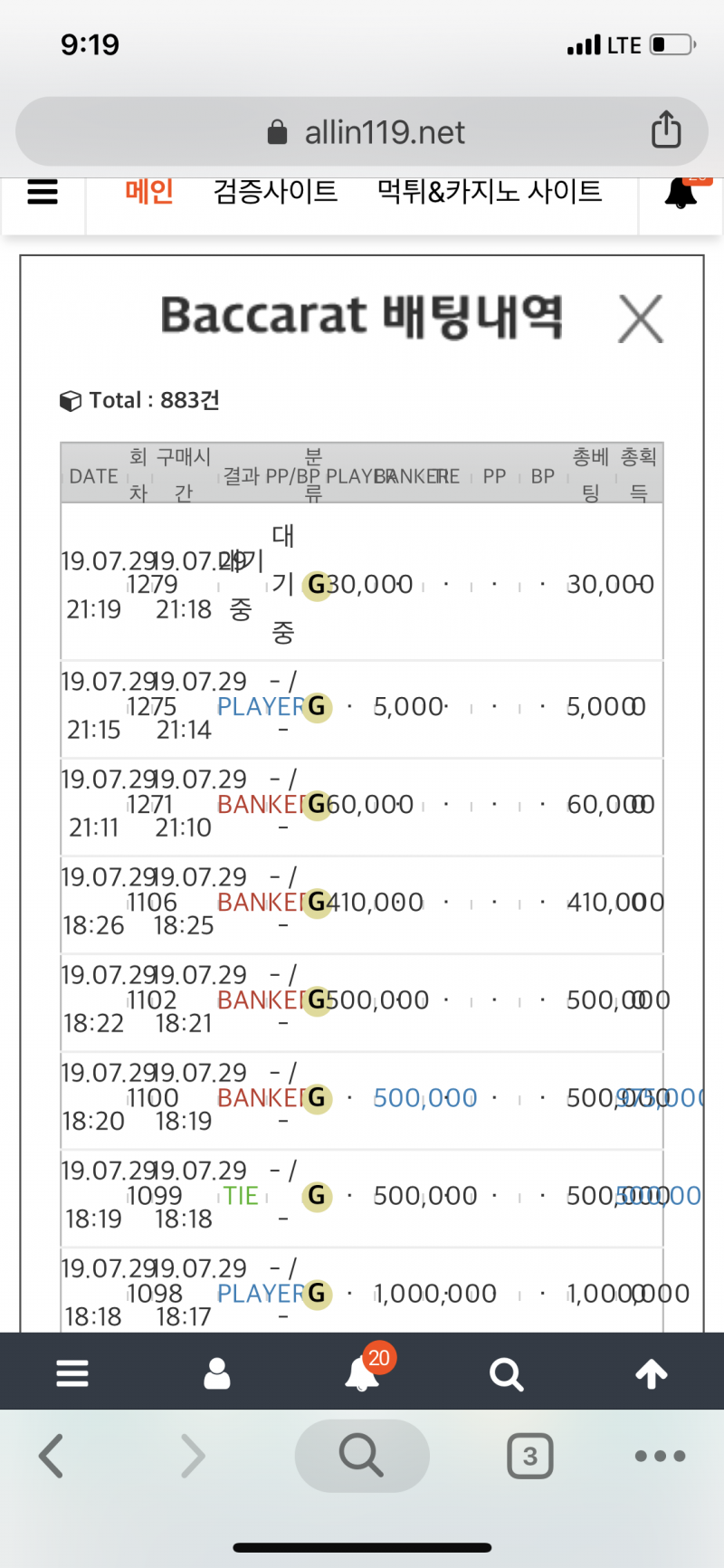Tap the share icon beside address bar
Image resolution: width=724 pixels, height=1568 pixels.
(666, 129)
